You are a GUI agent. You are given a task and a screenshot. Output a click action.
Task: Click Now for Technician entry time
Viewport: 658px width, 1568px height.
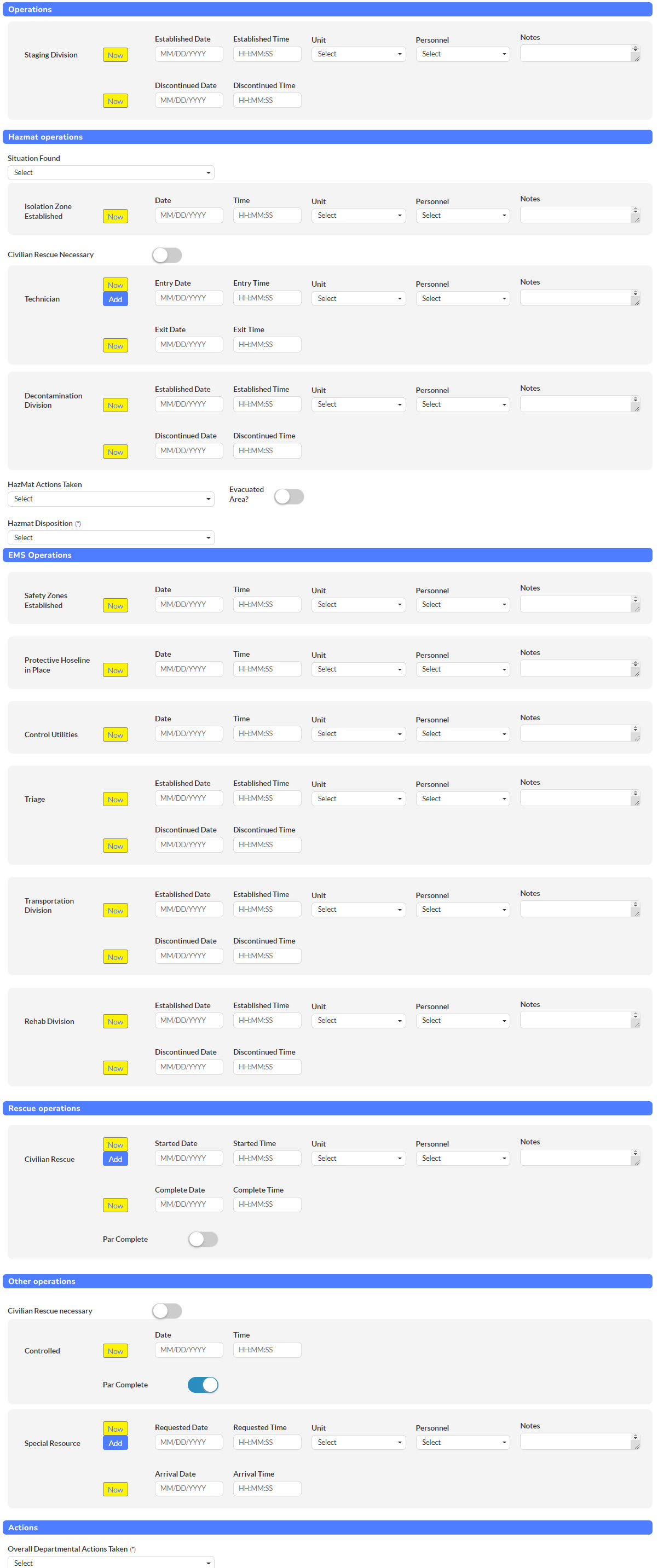point(115,285)
